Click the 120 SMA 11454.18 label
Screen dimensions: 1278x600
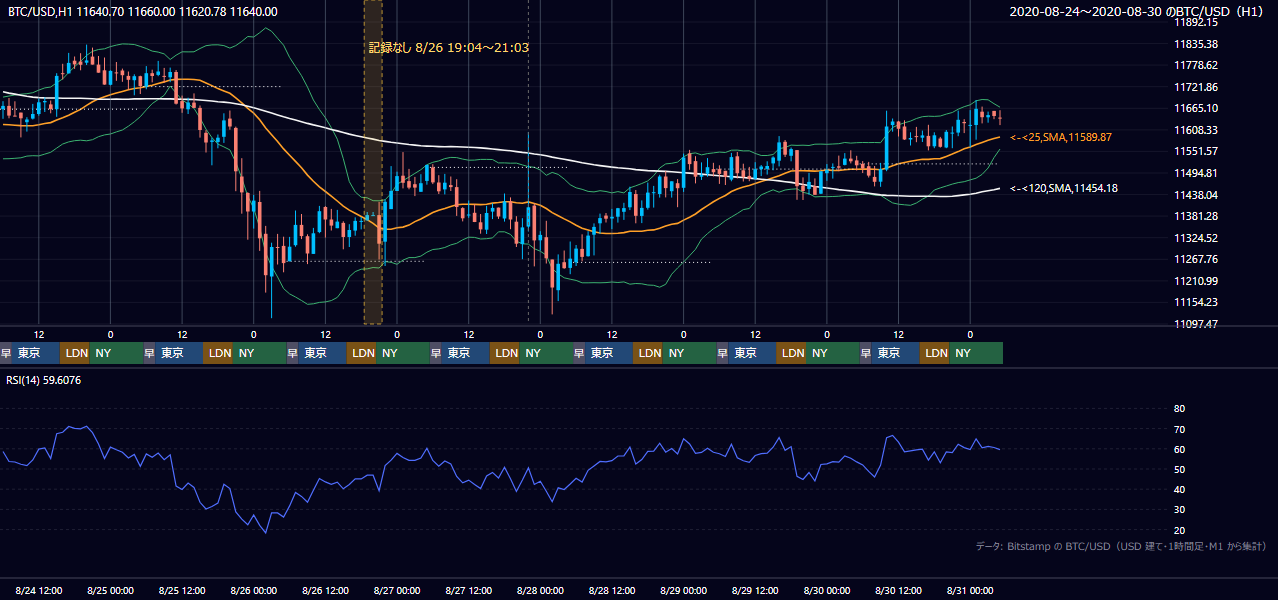click(x=1064, y=188)
